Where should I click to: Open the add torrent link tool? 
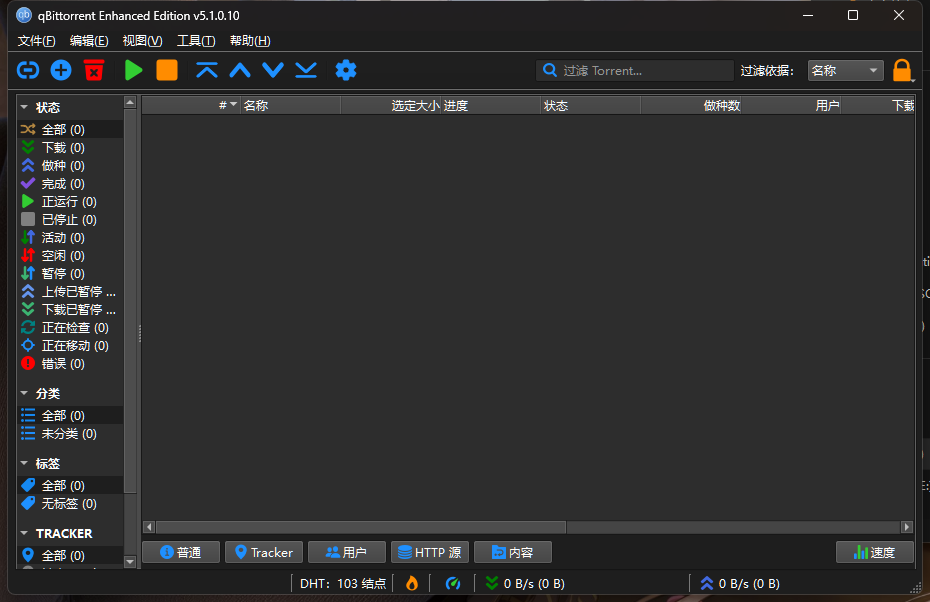tap(28, 70)
